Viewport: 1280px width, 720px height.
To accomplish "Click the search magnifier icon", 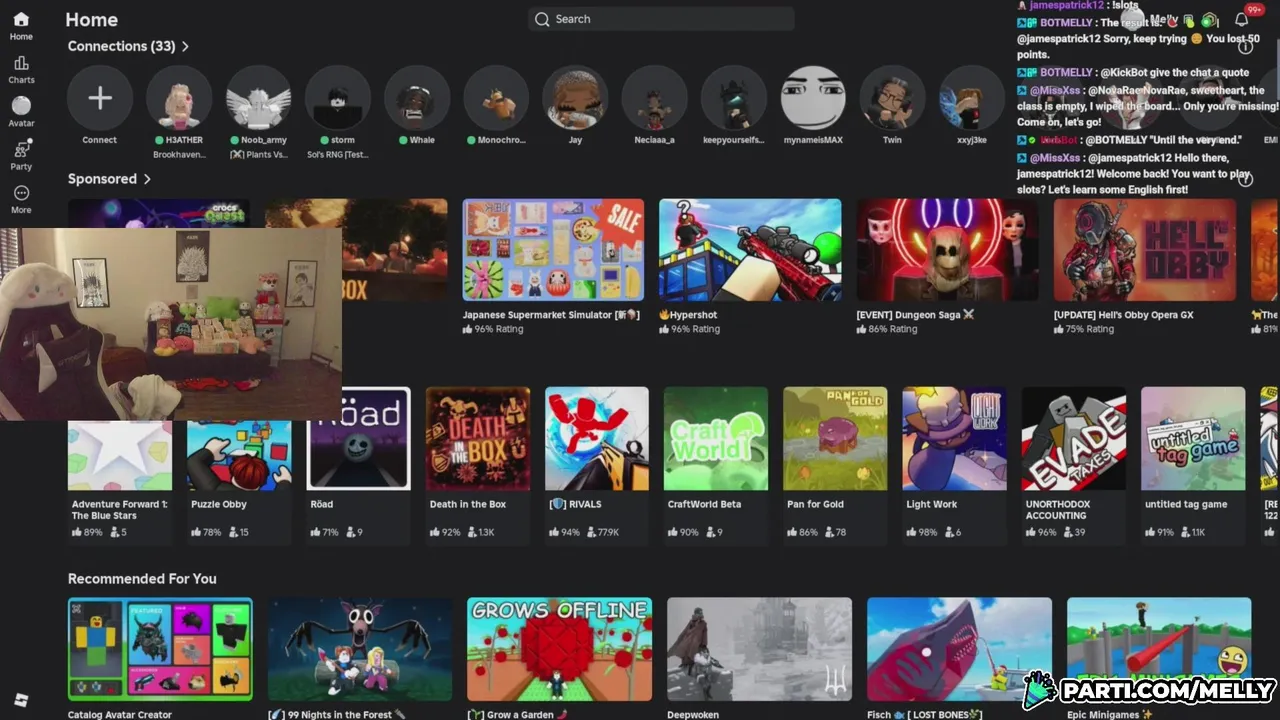I will pos(542,19).
